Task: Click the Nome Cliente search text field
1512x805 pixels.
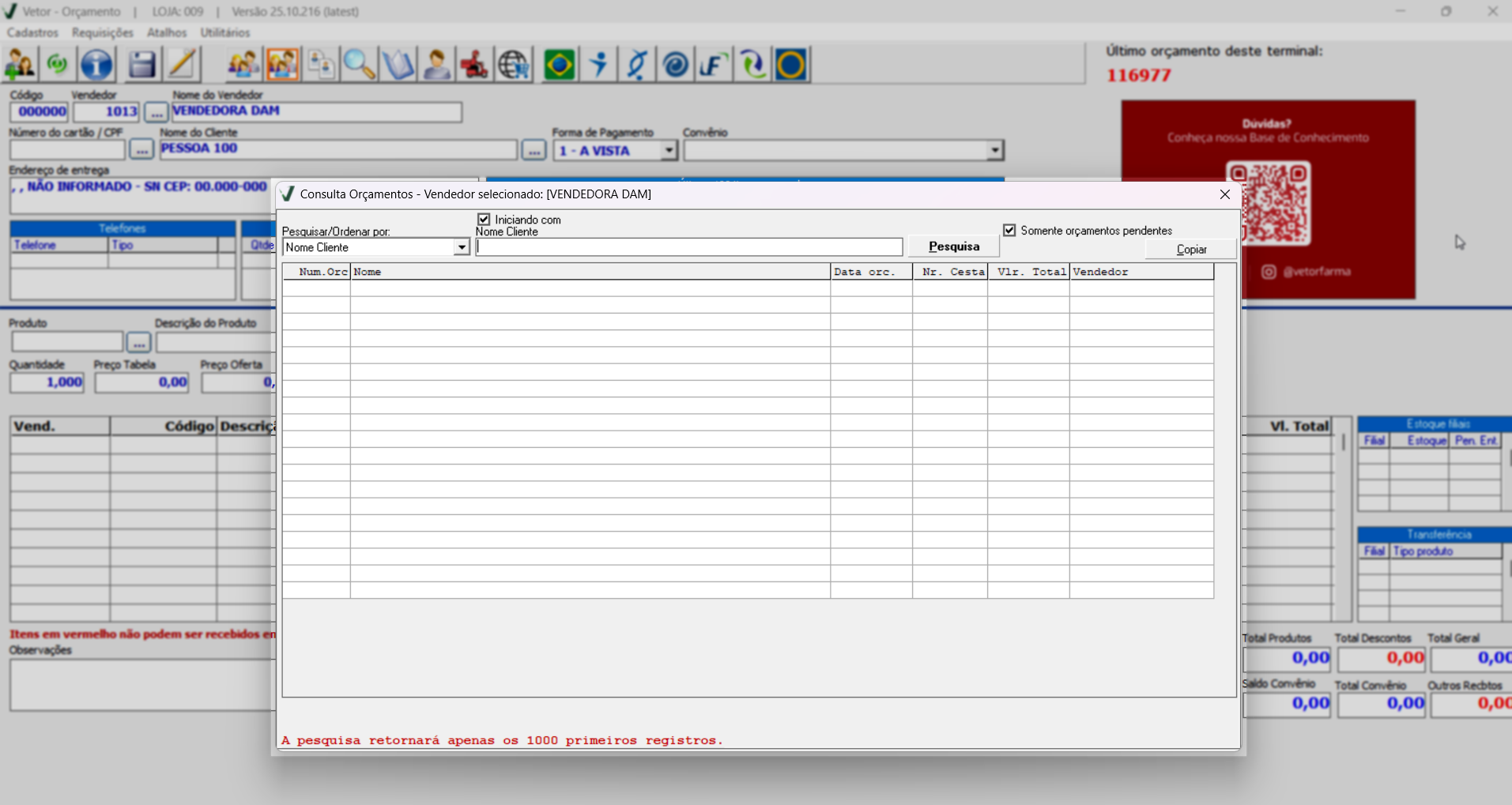Action: click(x=688, y=247)
